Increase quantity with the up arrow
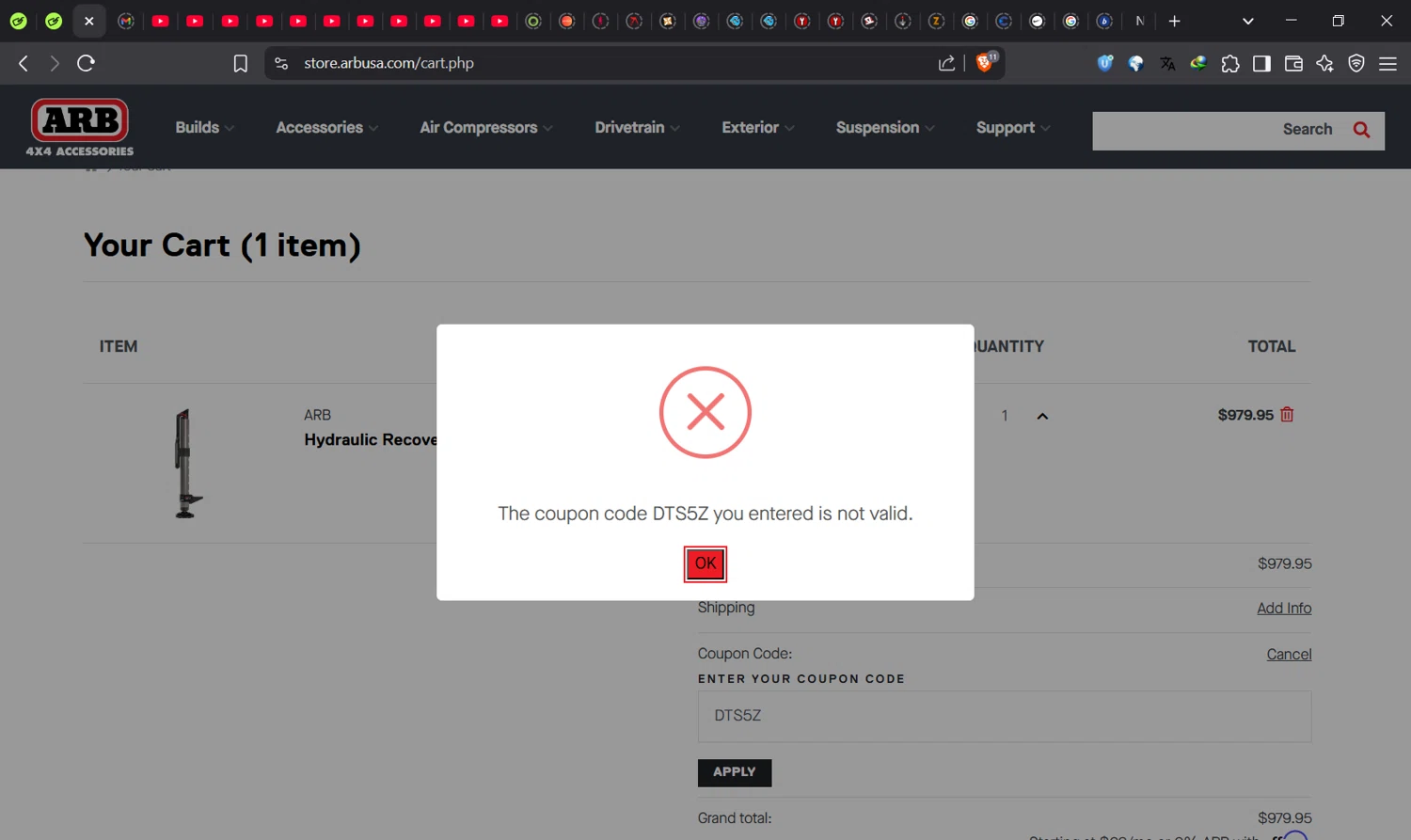The height and width of the screenshot is (840, 1411). [x=1042, y=416]
